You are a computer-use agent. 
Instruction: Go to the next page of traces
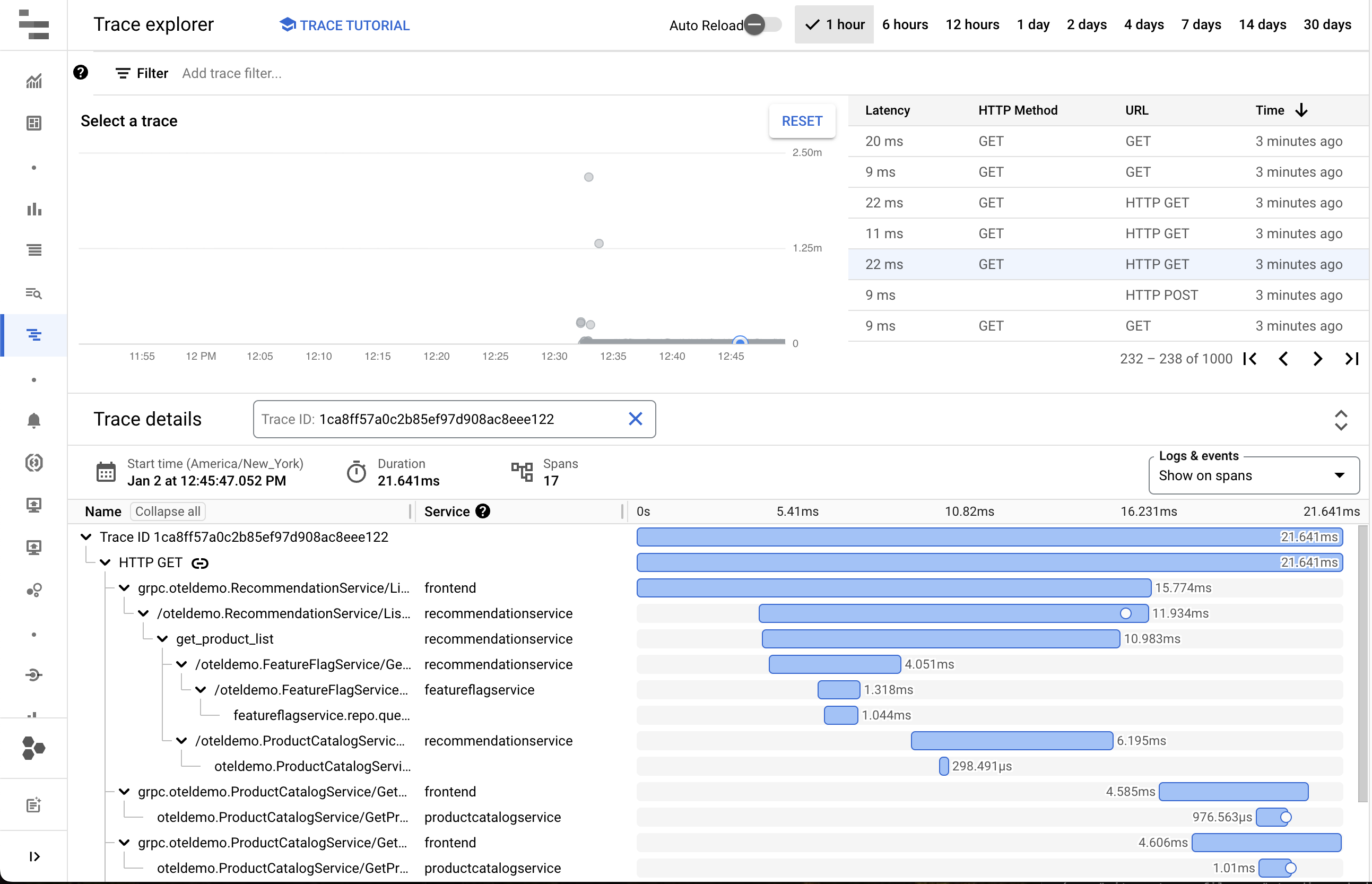tap(1317, 359)
